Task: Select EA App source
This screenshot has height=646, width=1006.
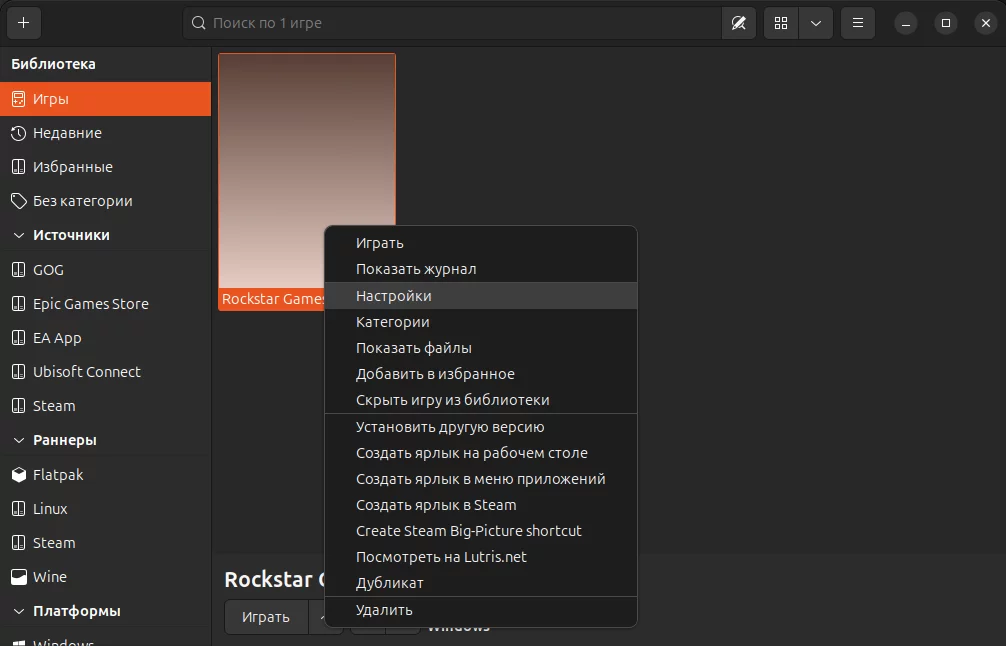Action: coord(105,338)
